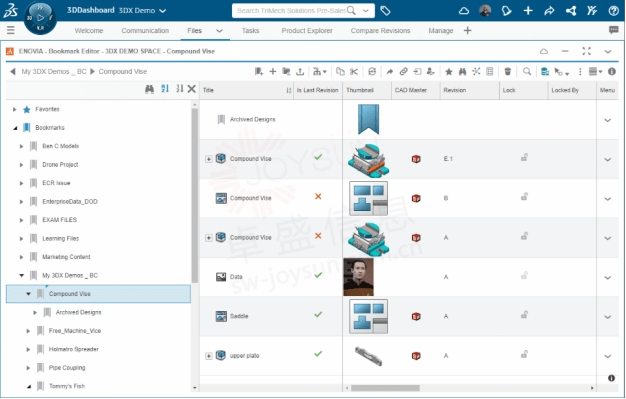The width and height of the screenshot is (626, 399).
Task: Click the cloud icon in top bar
Action: (464, 11)
